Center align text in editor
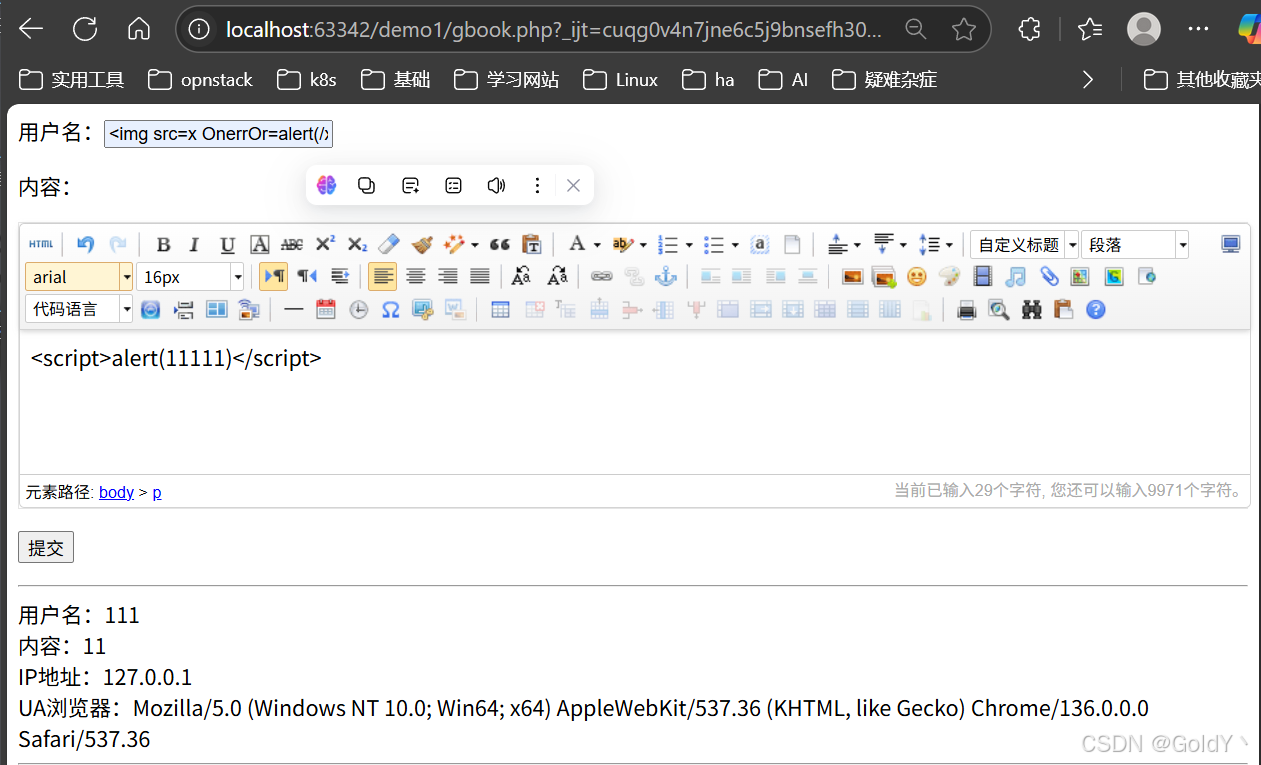Viewport: 1261px width, 765px height. tap(416, 277)
